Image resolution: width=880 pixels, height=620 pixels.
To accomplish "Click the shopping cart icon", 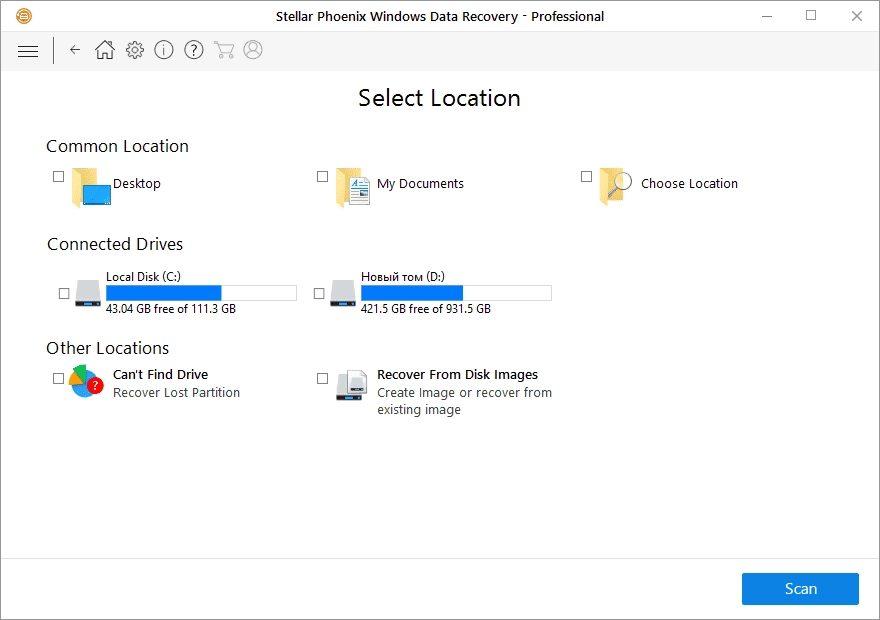I will pyautogui.click(x=224, y=50).
